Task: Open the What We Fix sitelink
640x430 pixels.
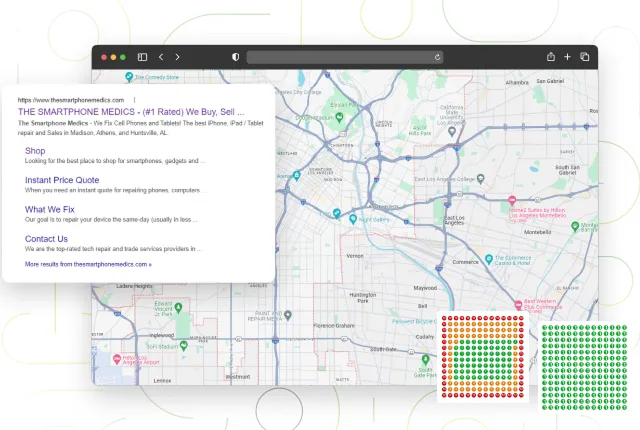Action: 50,209
